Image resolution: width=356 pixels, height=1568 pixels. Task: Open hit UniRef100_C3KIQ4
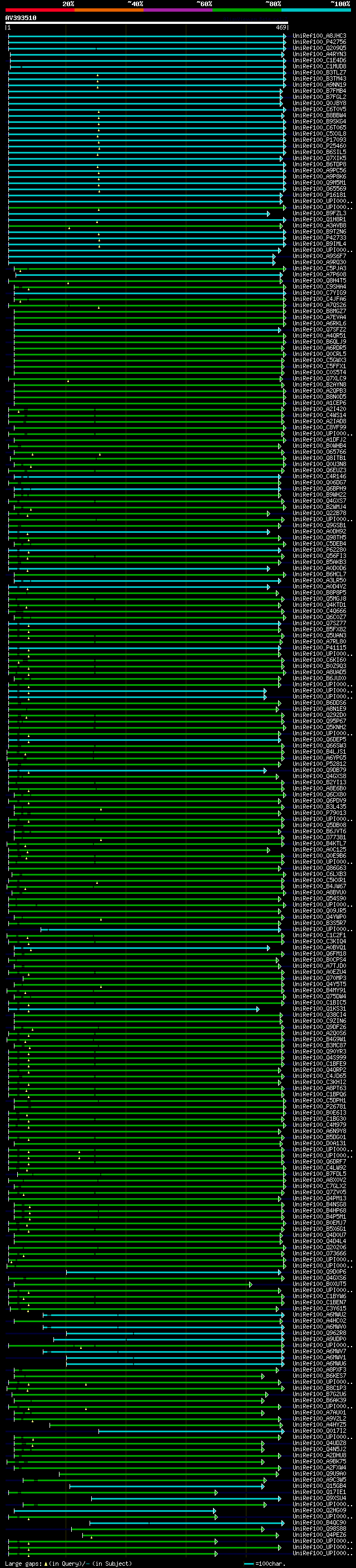tap(319, 941)
